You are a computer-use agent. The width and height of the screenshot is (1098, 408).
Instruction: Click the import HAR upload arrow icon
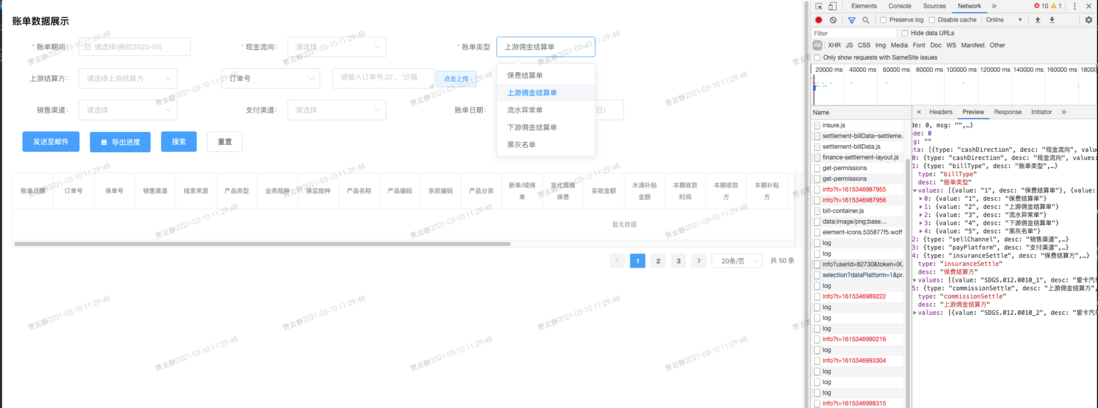1038,20
